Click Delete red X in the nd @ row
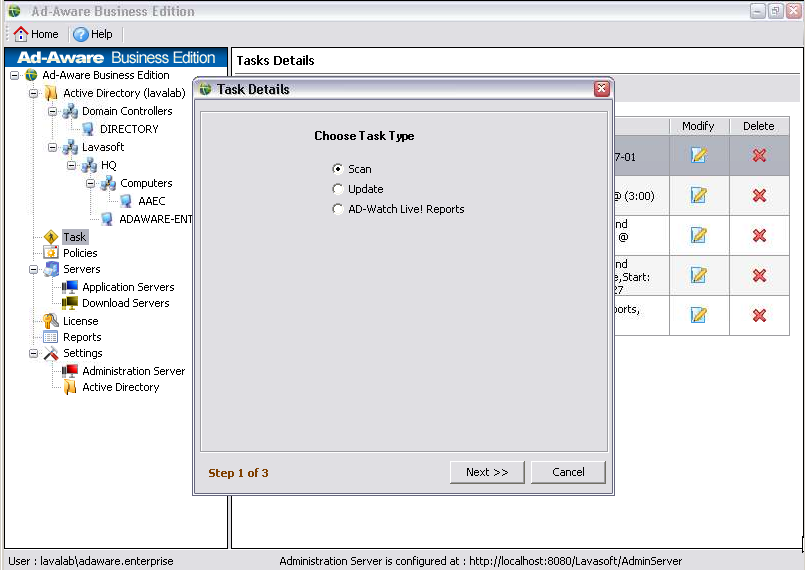Screen dimensions: 805x570 click(x=759, y=235)
